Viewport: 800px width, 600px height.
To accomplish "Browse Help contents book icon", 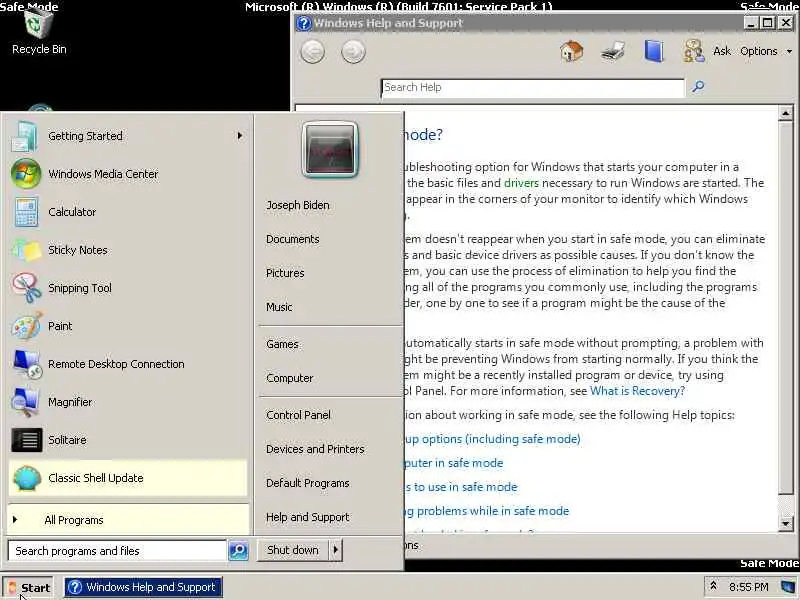I will (x=654, y=51).
